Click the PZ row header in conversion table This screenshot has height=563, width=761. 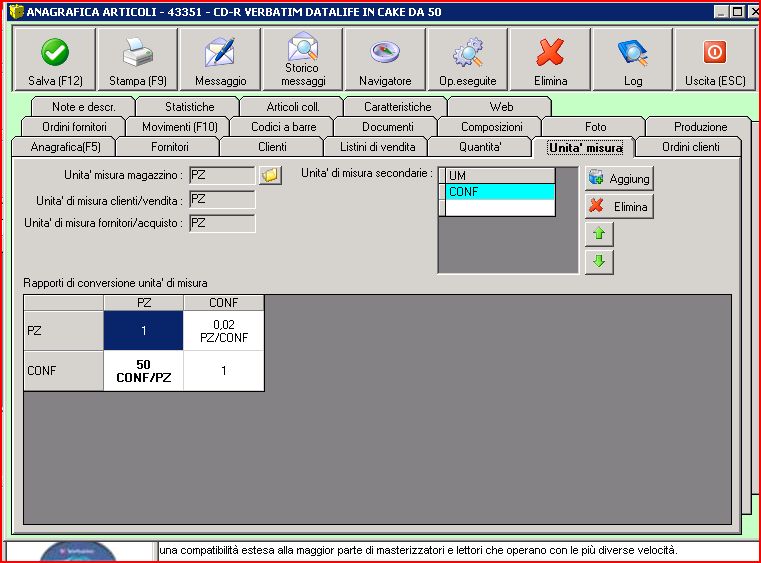coord(64,331)
